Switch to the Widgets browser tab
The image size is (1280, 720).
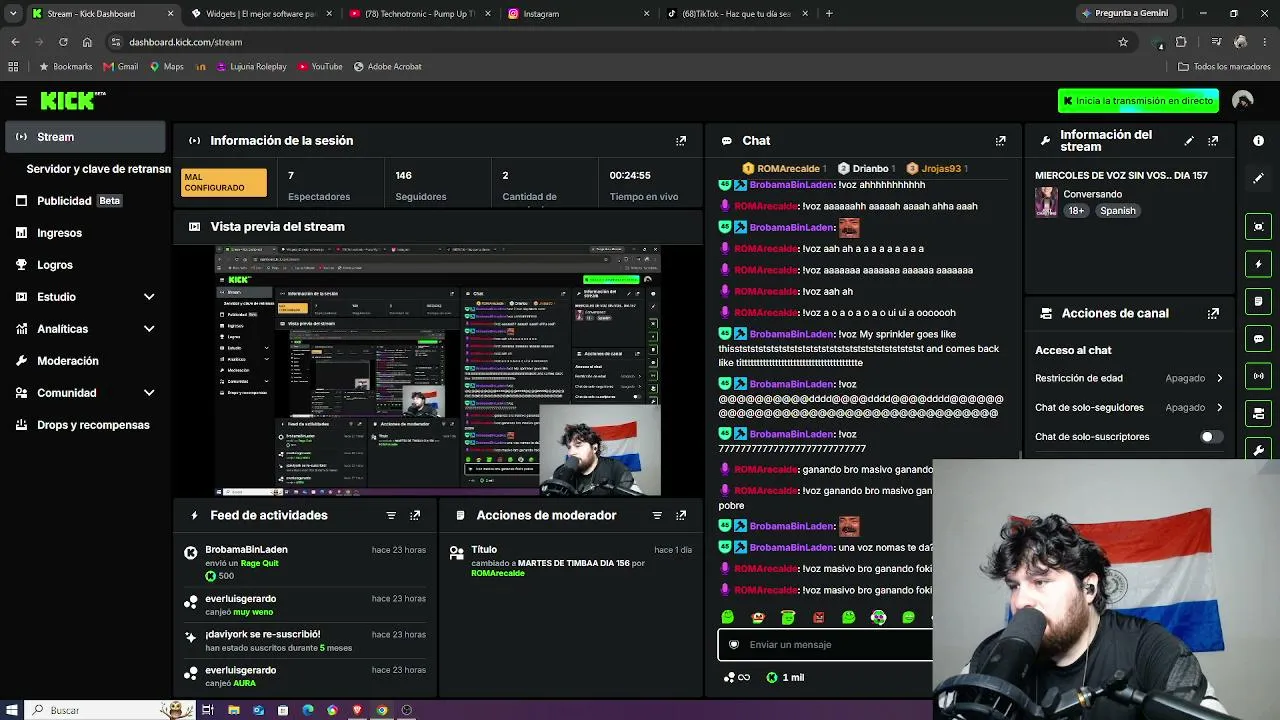[x=260, y=14]
